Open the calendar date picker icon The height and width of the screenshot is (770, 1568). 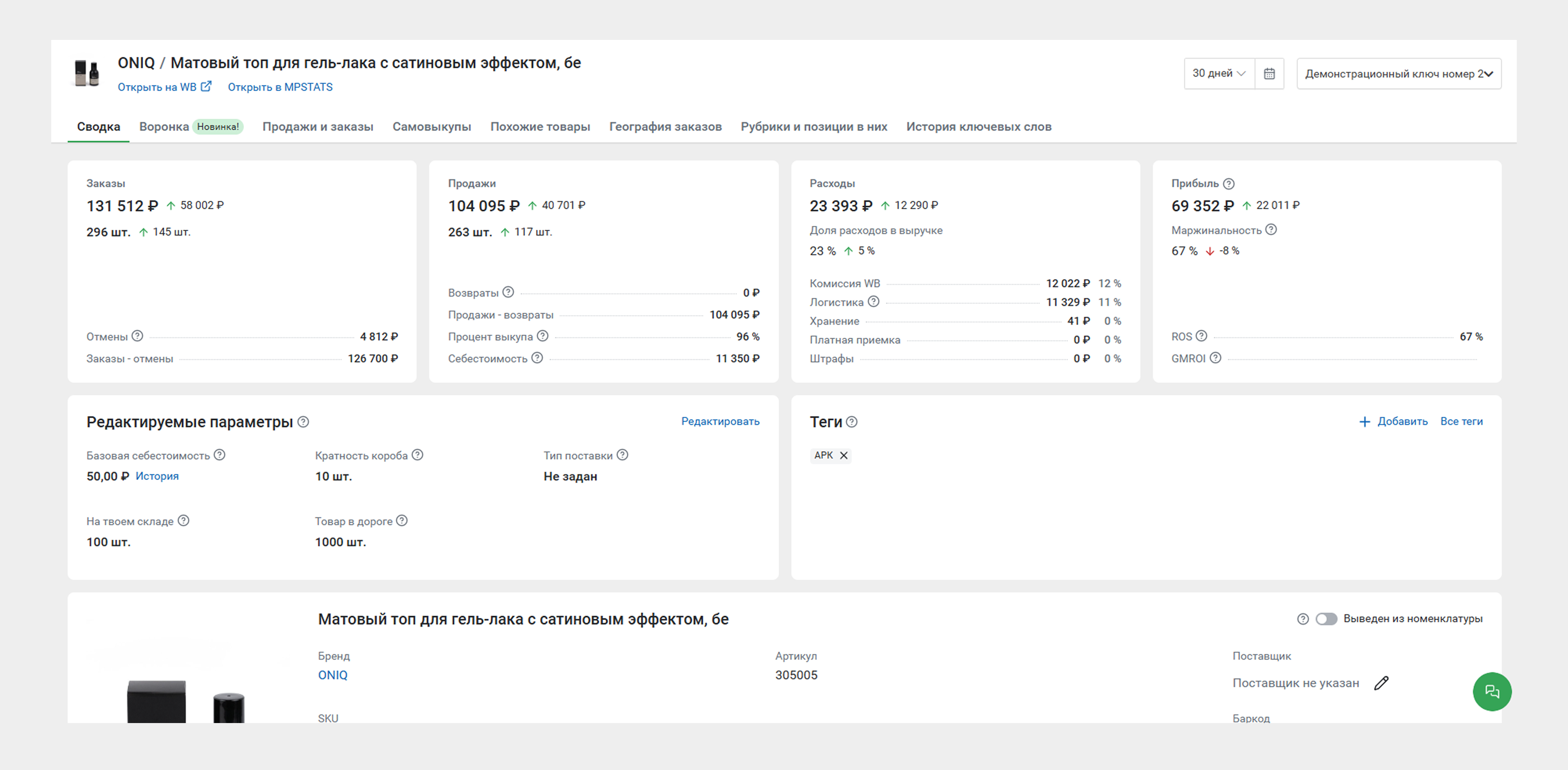[1268, 74]
